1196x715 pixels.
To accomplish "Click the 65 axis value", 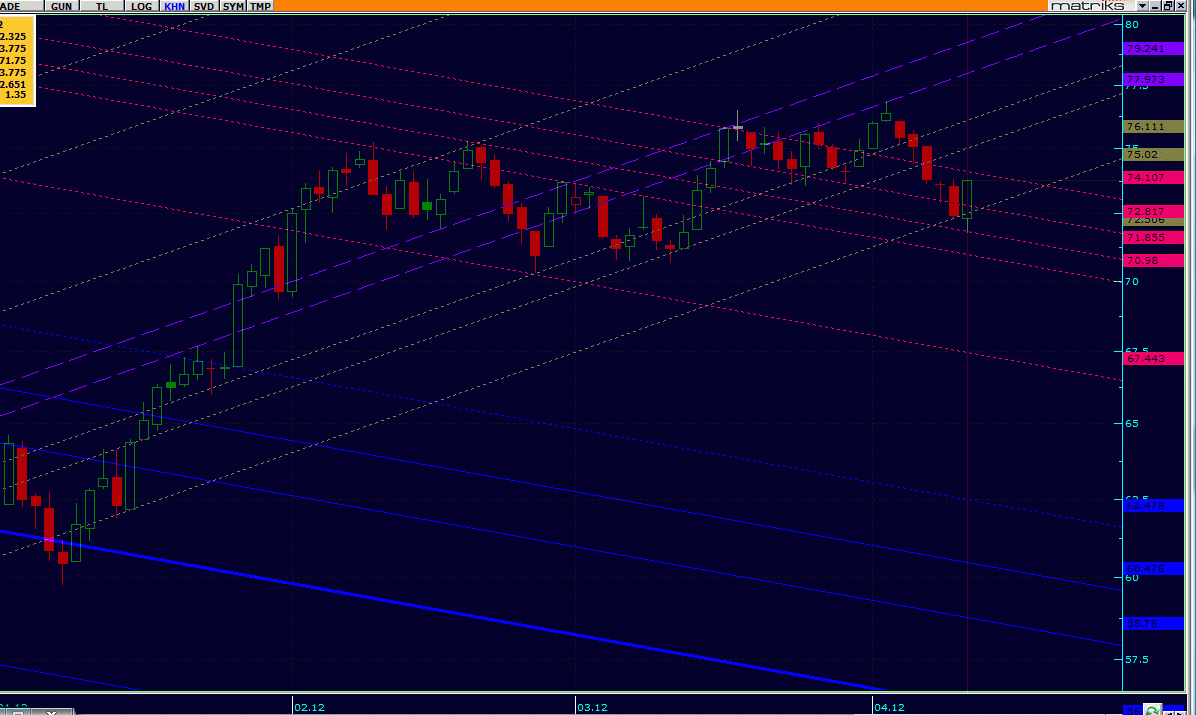I will tap(1132, 424).
